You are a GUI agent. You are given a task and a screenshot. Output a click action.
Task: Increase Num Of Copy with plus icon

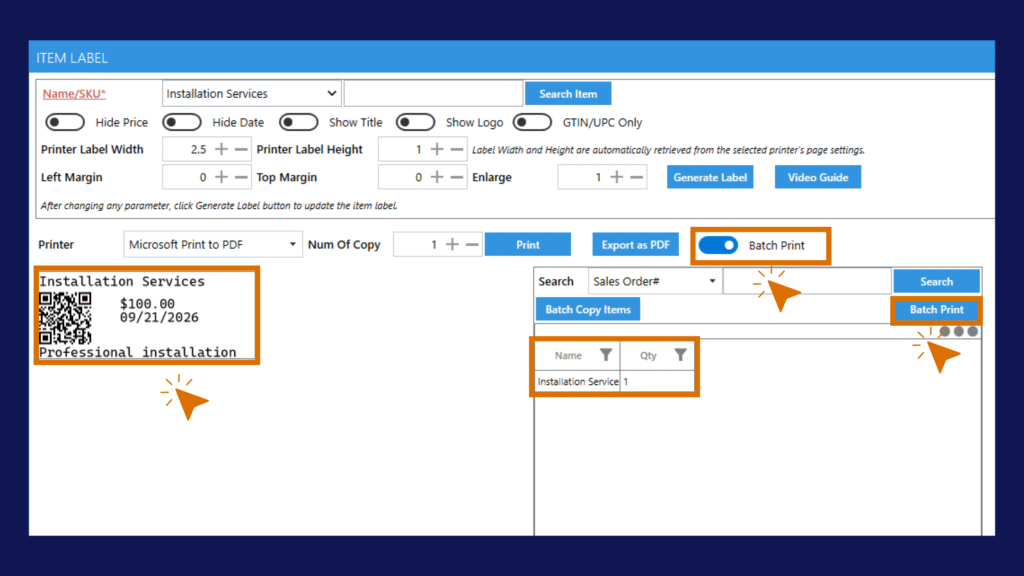tap(452, 245)
